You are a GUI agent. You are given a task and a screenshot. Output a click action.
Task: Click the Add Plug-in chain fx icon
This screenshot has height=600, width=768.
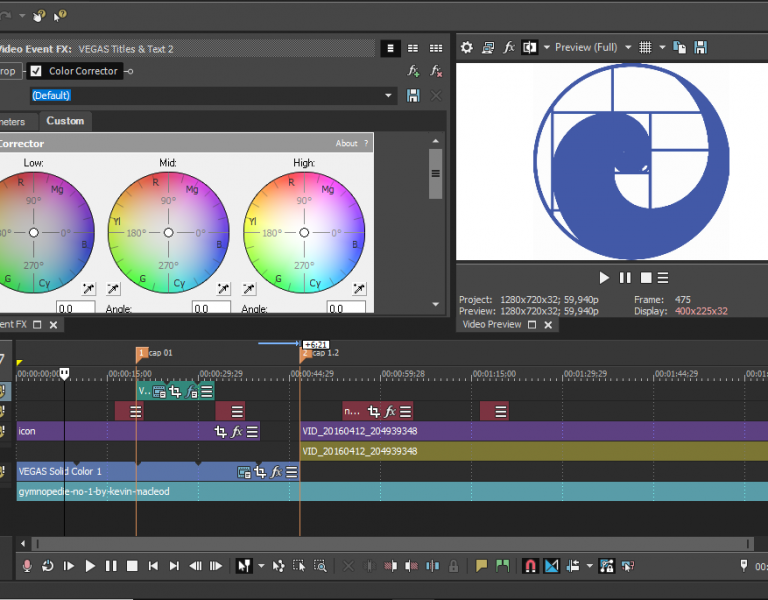tap(413, 71)
